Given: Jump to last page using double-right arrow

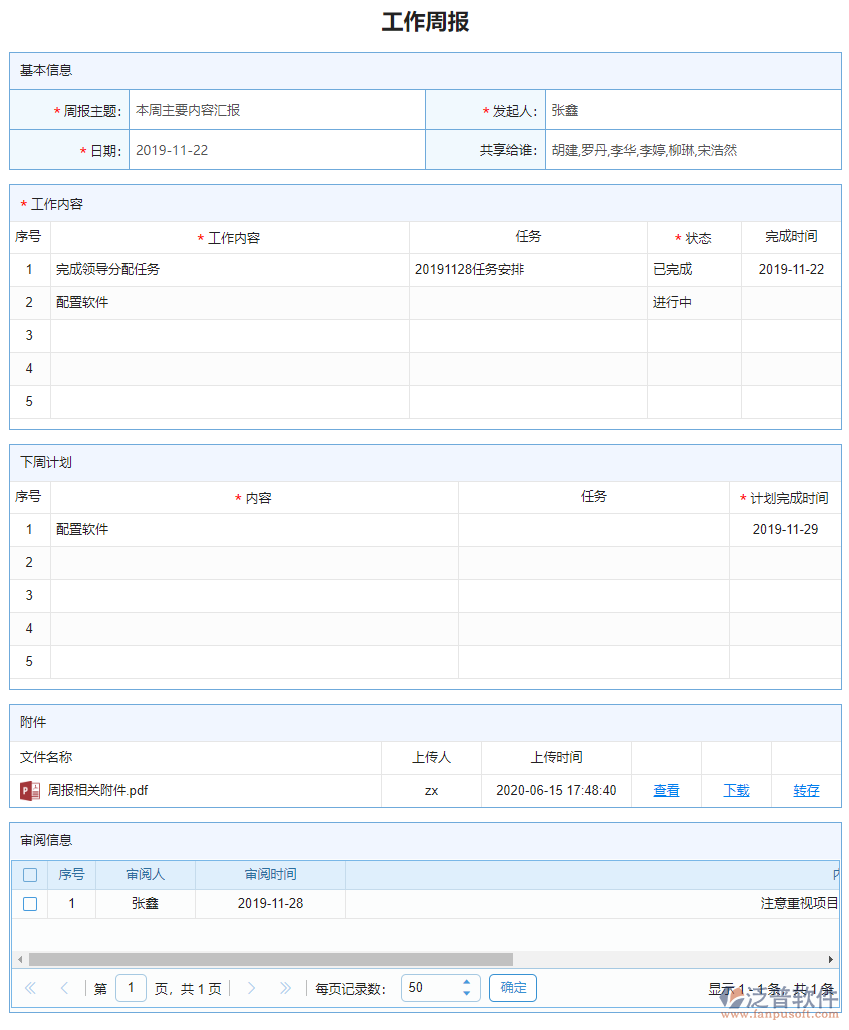Looking at the screenshot, I should pyautogui.click(x=285, y=987).
